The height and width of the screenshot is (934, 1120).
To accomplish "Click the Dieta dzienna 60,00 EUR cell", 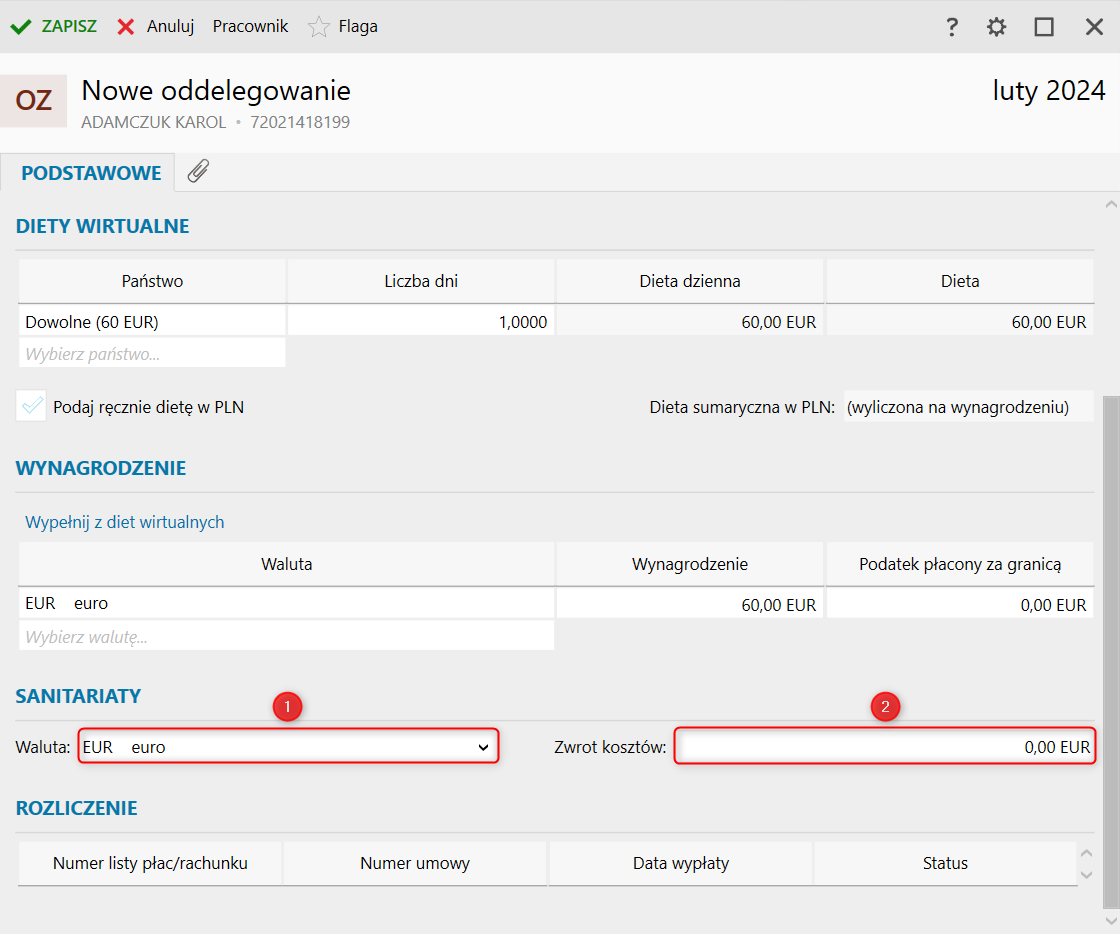I will tap(689, 322).
